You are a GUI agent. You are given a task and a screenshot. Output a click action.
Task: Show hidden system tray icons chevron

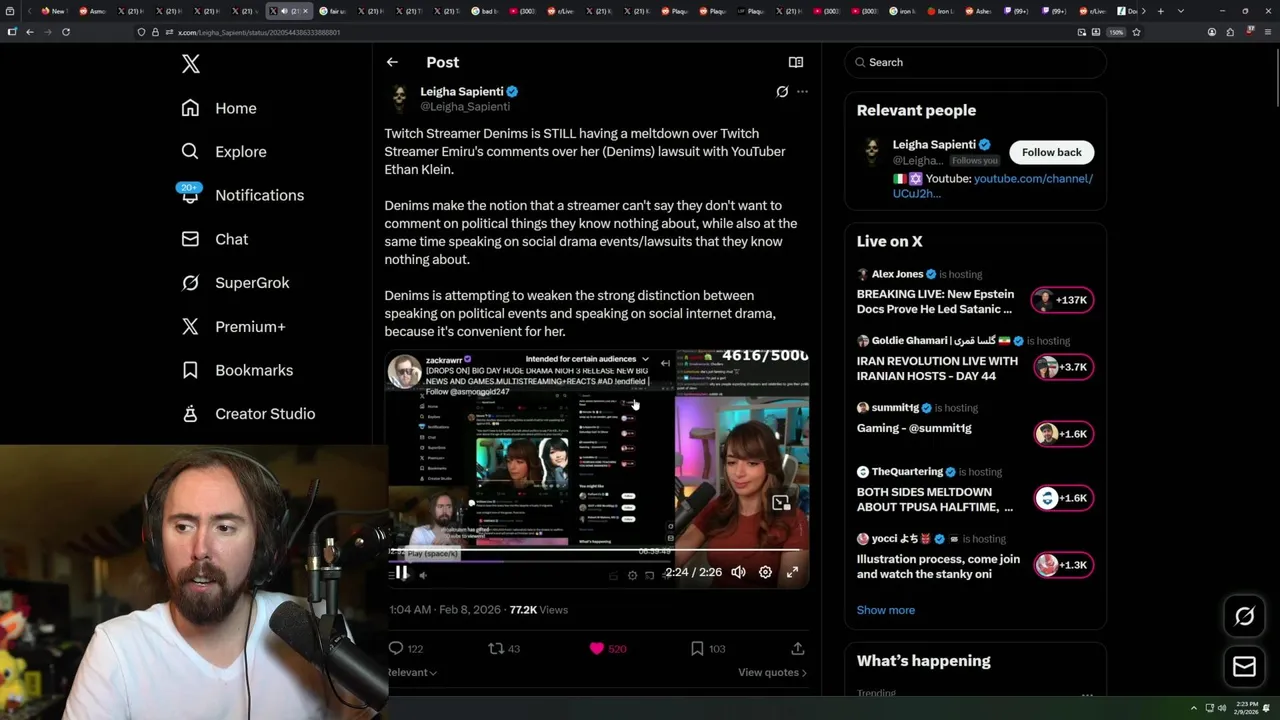(x=1194, y=708)
